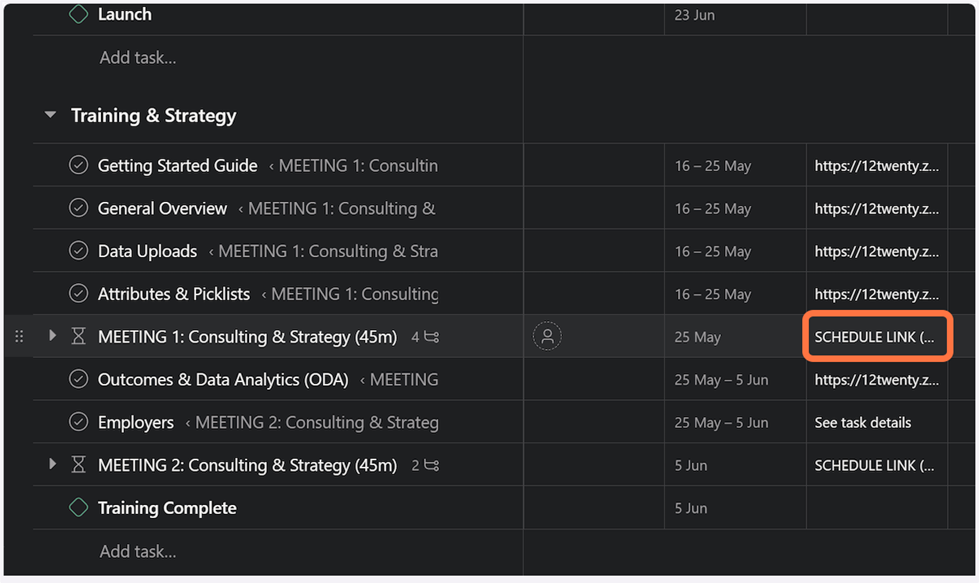Expand subtasks of MEETING 2: Consulting & Strategy
Screen dimensions: 979x583
point(52,465)
